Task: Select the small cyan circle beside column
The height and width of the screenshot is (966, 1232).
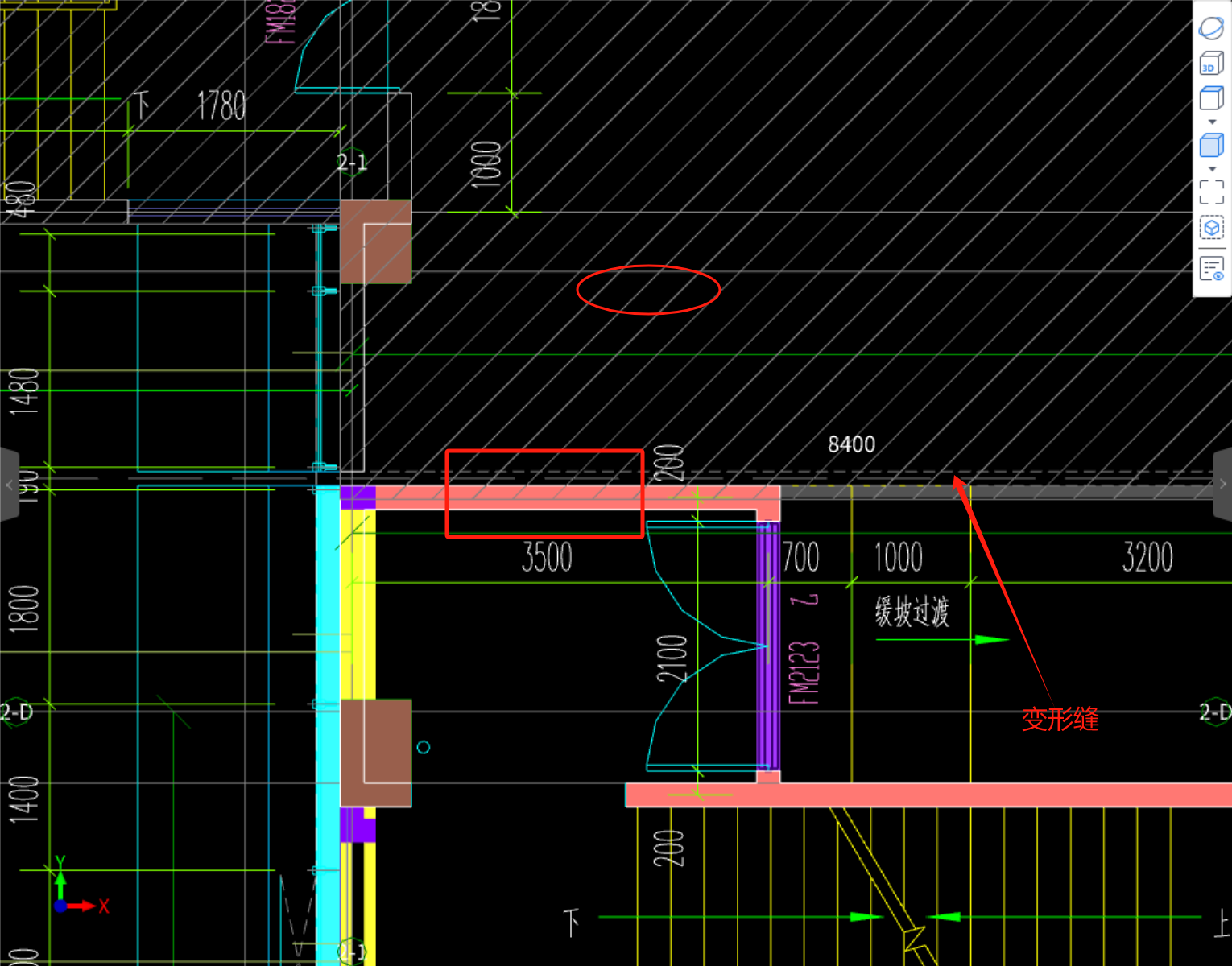Action: coord(424,747)
